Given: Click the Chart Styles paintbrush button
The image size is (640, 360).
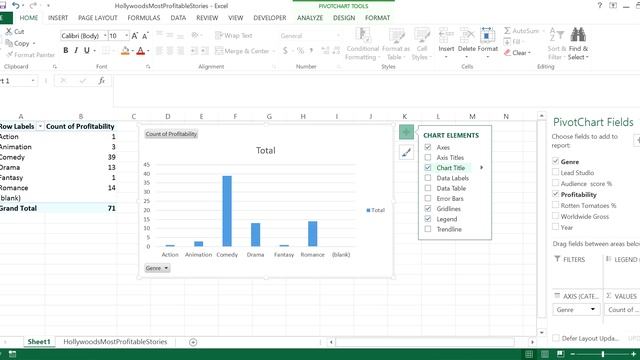Looking at the screenshot, I should [x=406, y=153].
